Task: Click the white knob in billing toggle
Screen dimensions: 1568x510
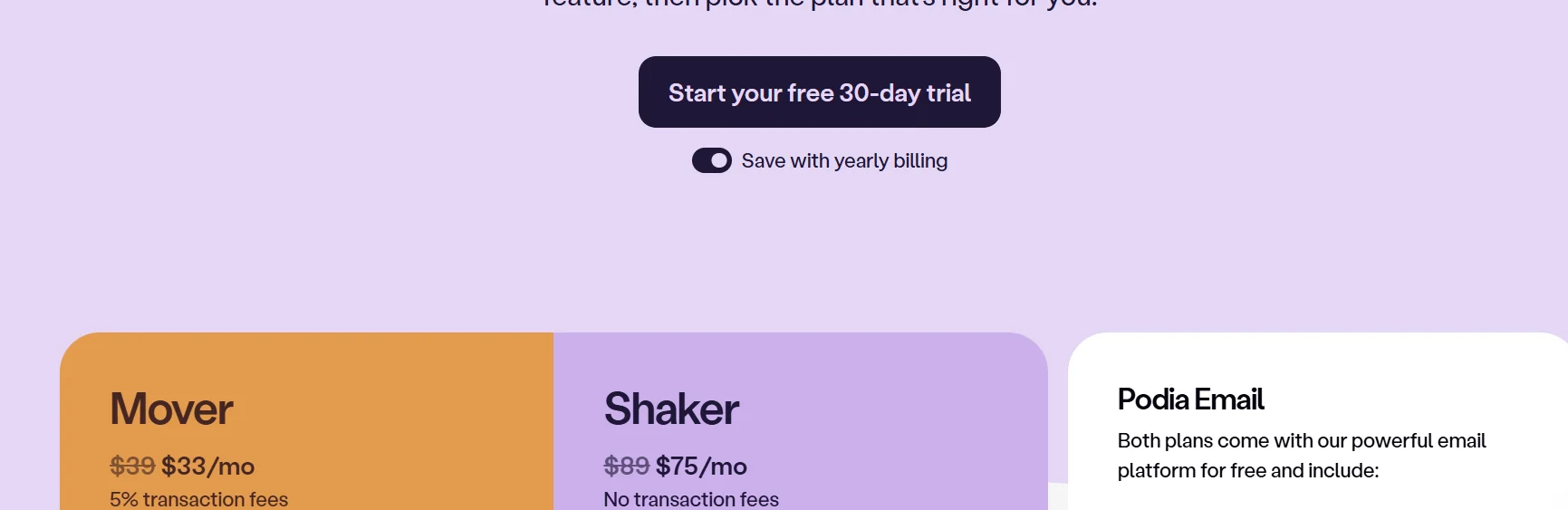Action: [x=719, y=160]
